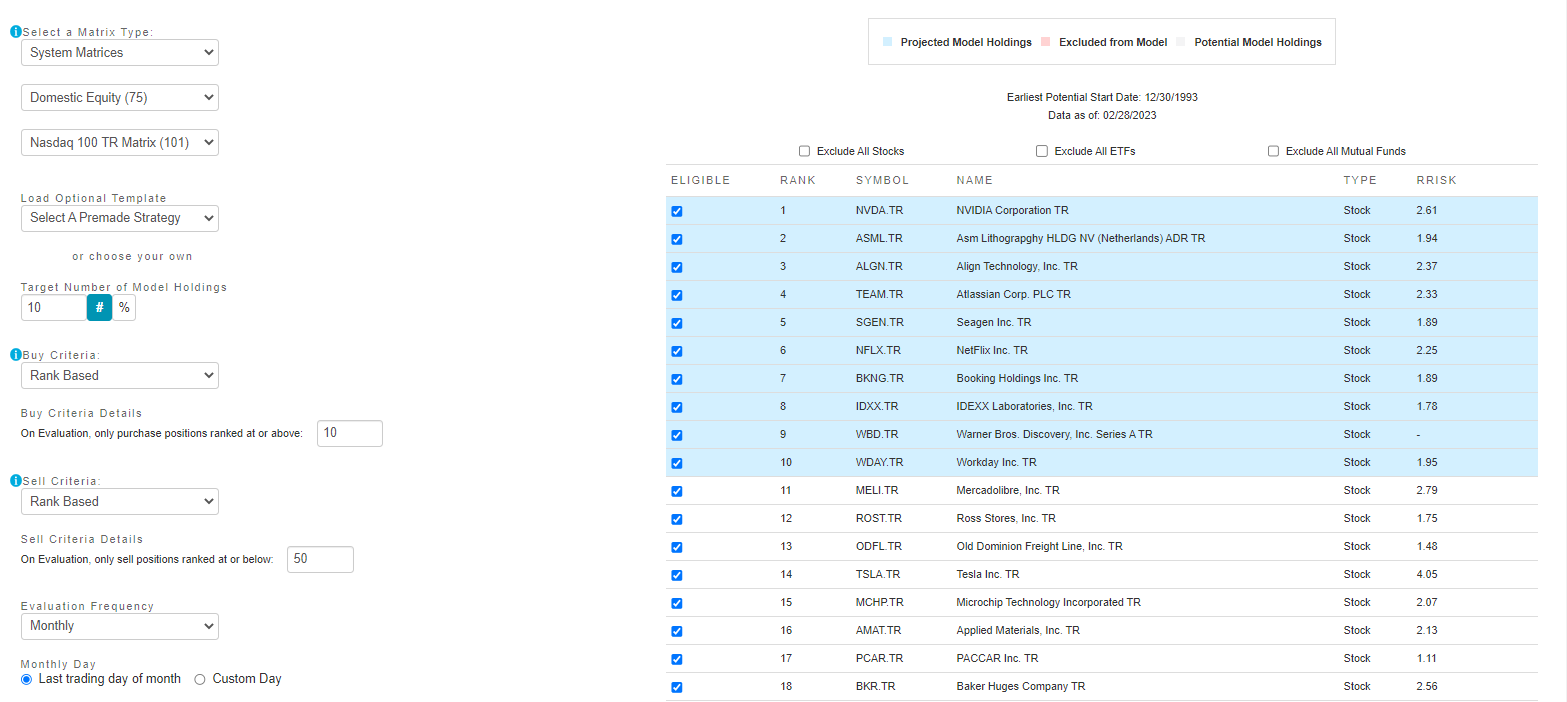The height and width of the screenshot is (702, 1567).
Task: Click Earliest Potential Start Date text
Action: (x=1102, y=97)
